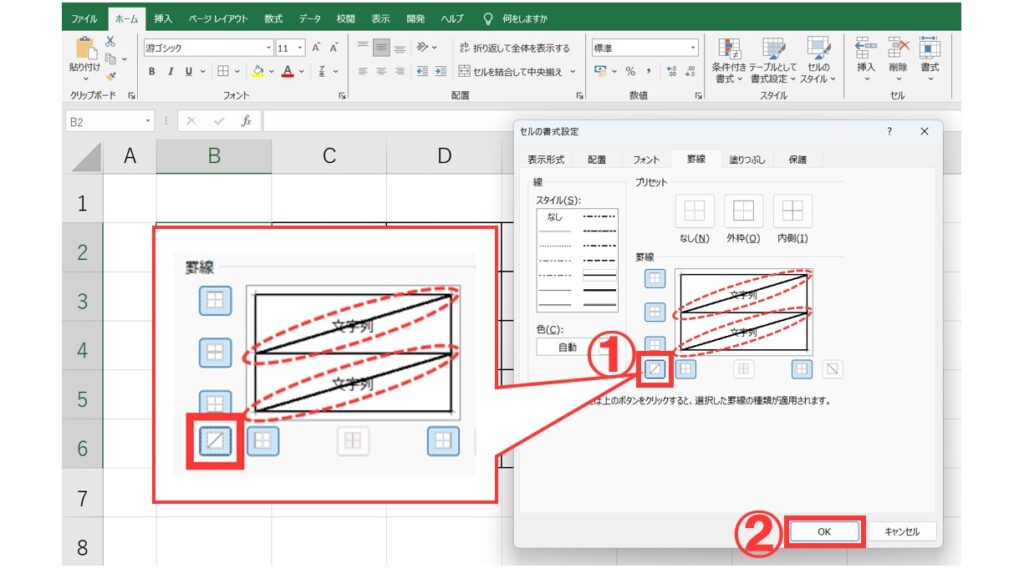Switch to the 塗りつぶし tab in the dialog
The height and width of the screenshot is (569, 1024).
pyautogui.click(x=747, y=159)
